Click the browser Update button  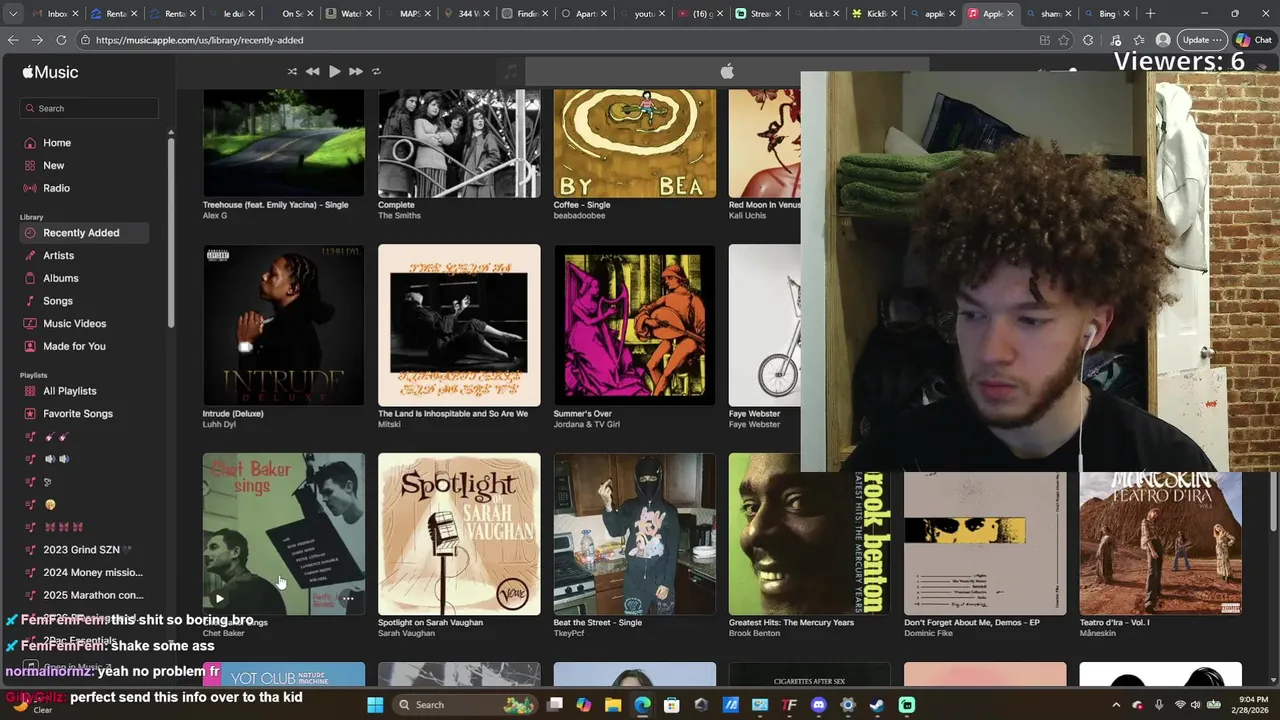[1201, 40]
